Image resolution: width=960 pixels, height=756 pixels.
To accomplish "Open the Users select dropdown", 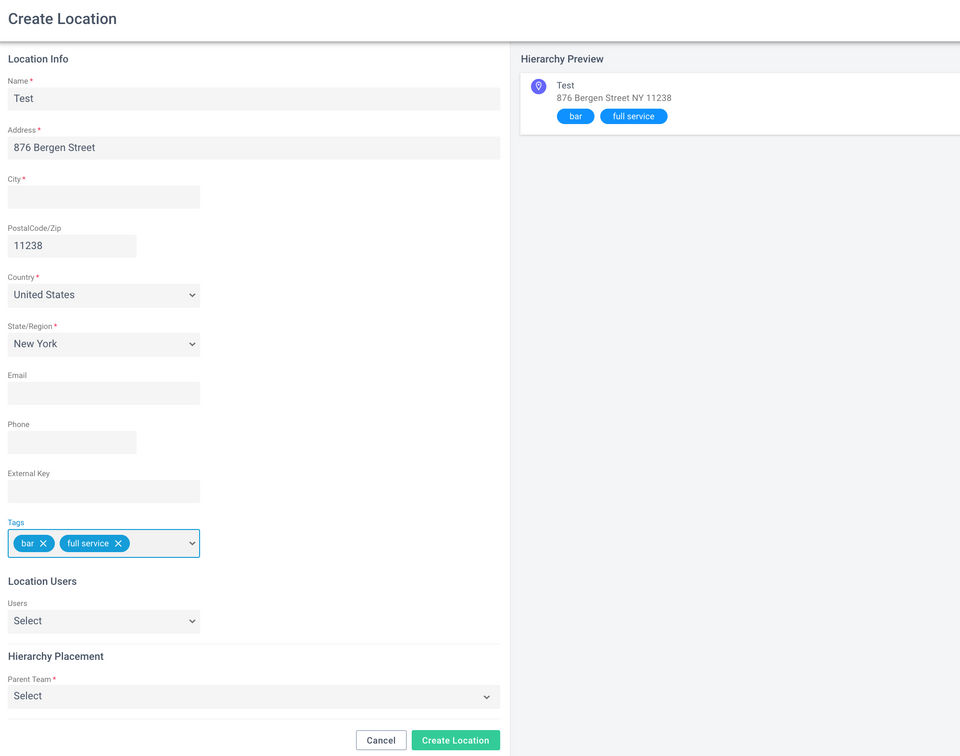I will tap(104, 621).
